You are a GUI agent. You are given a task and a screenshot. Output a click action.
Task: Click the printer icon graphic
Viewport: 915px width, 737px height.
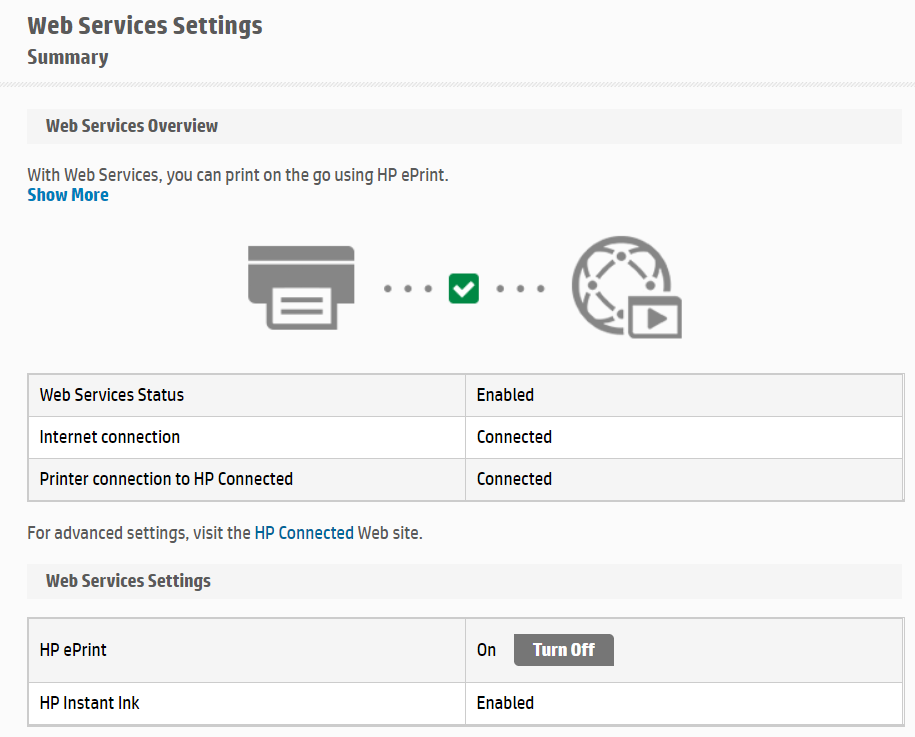[x=301, y=288]
